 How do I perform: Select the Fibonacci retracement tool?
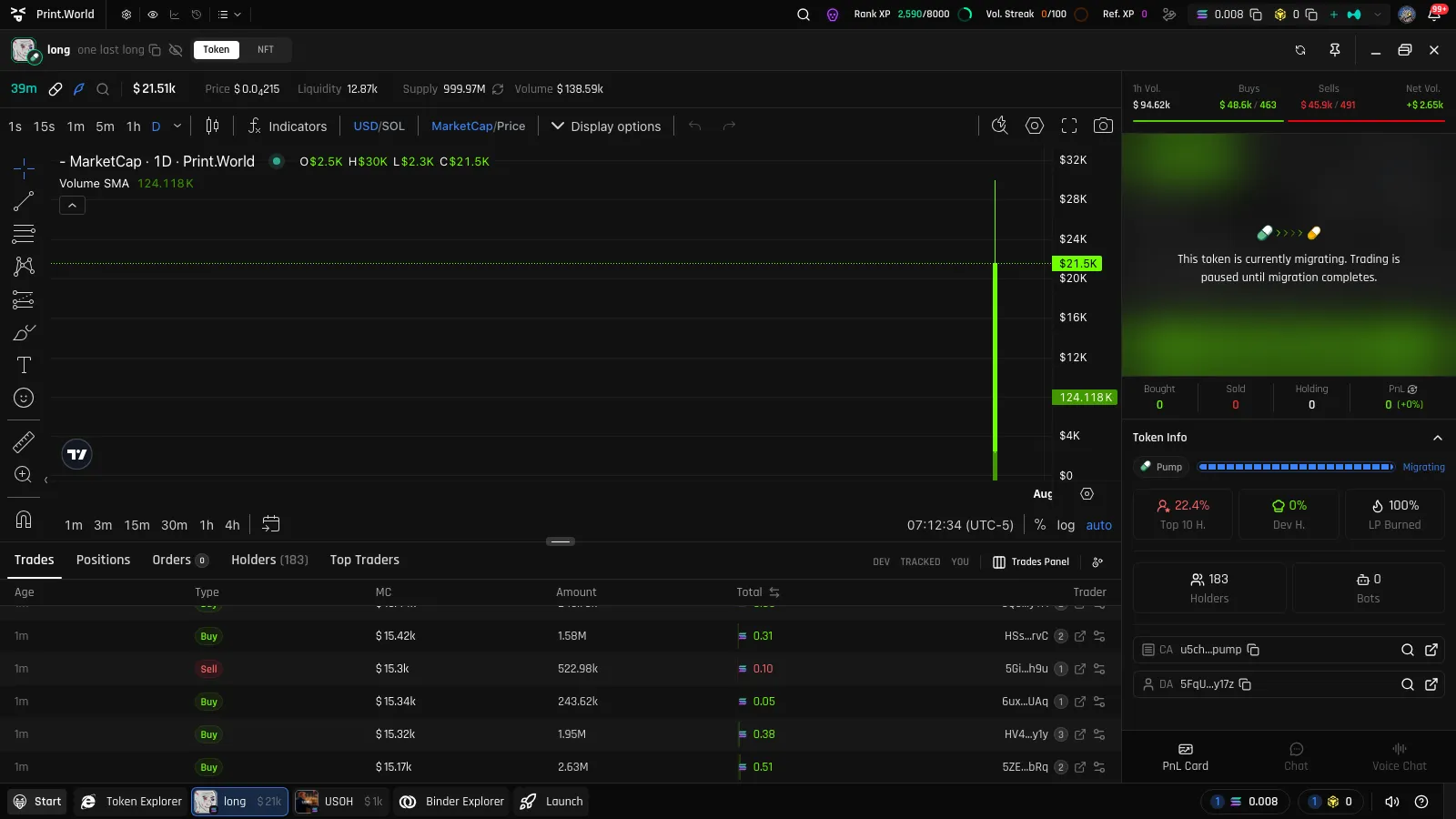click(x=24, y=234)
